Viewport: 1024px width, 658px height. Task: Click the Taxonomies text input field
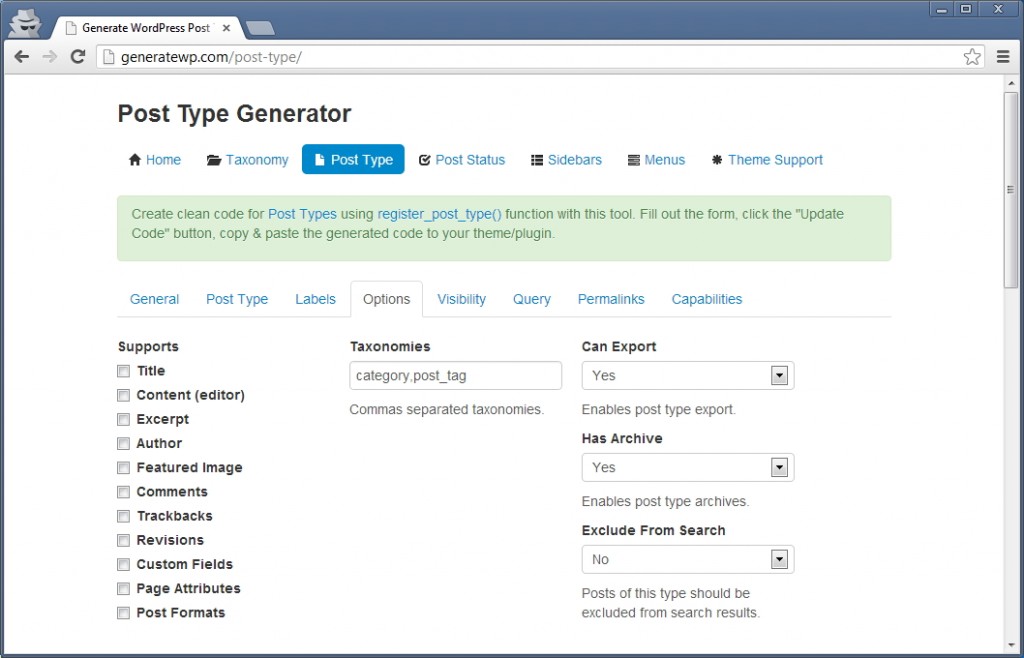pos(455,376)
